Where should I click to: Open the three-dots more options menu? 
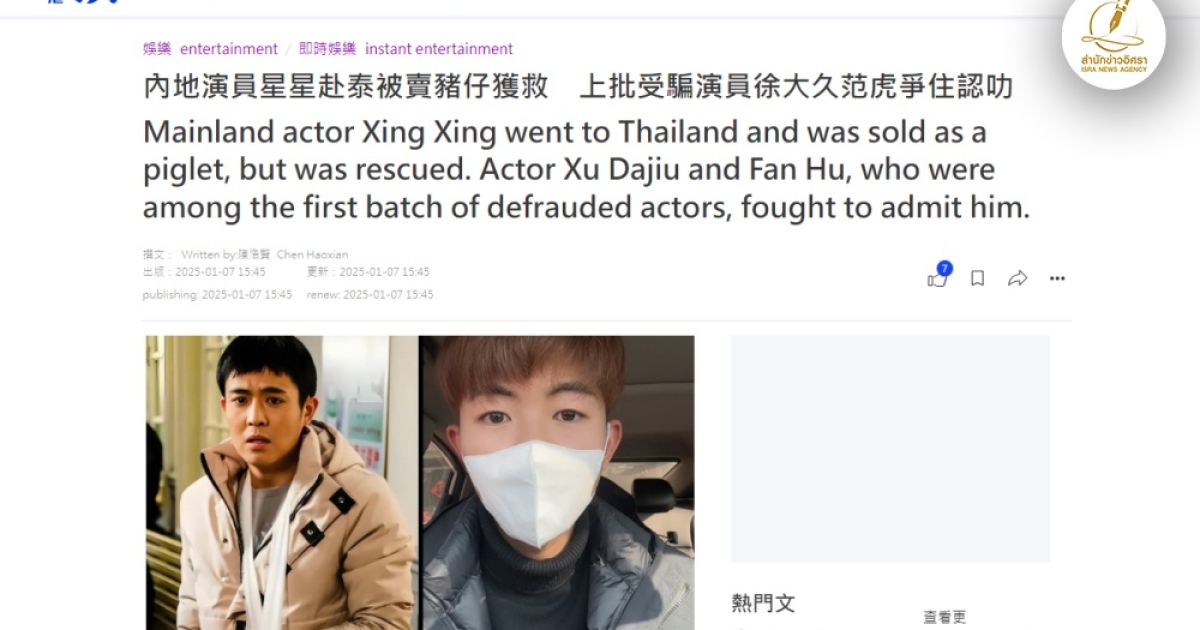1057,278
